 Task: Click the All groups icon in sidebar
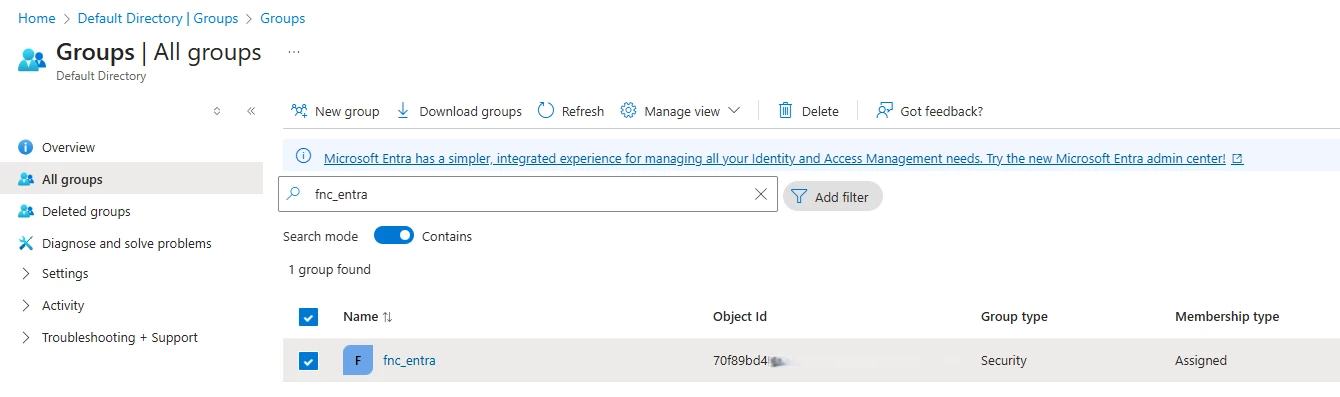coord(26,179)
